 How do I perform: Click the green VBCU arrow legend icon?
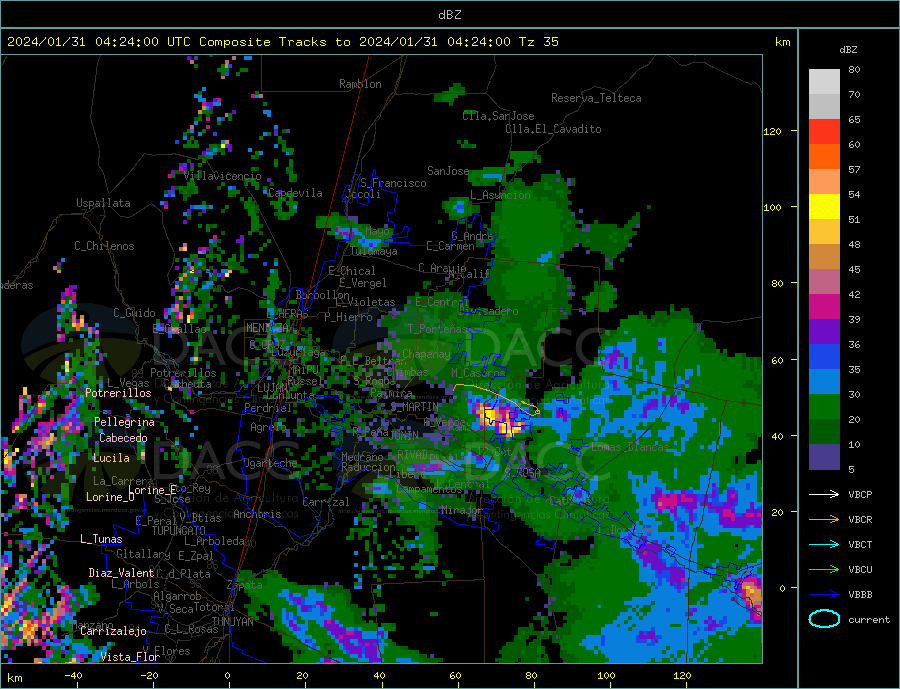pyautogui.click(x=824, y=570)
